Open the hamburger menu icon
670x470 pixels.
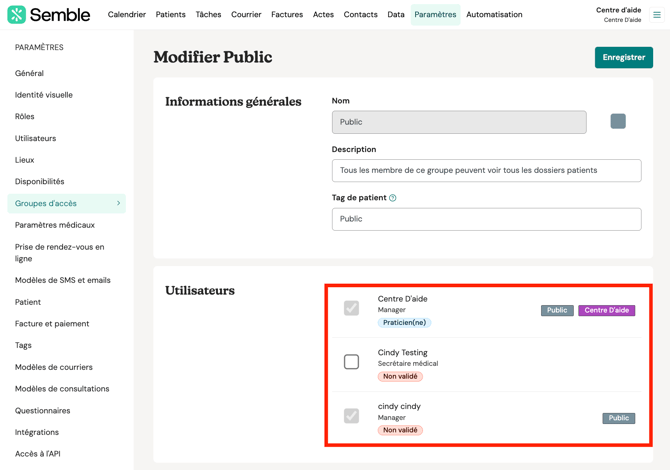tap(657, 15)
